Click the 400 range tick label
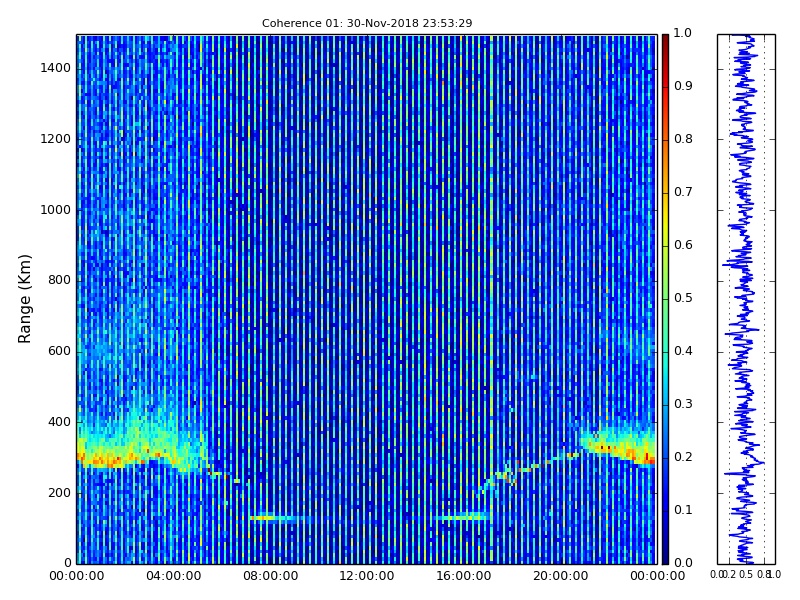The width and height of the screenshot is (800, 600). point(59,422)
